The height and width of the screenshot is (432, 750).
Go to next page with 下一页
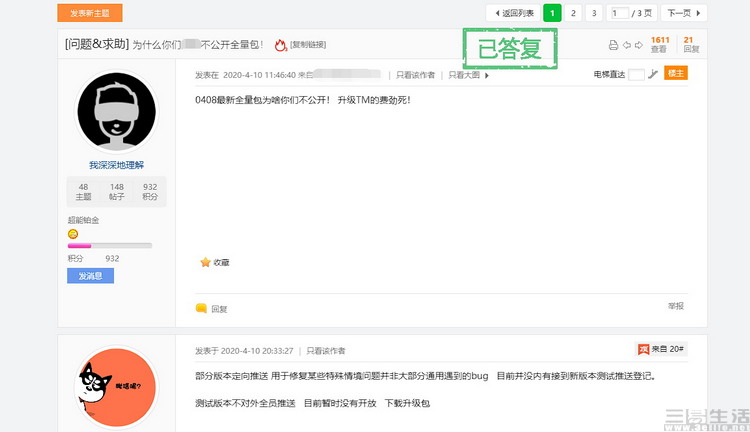coord(684,13)
